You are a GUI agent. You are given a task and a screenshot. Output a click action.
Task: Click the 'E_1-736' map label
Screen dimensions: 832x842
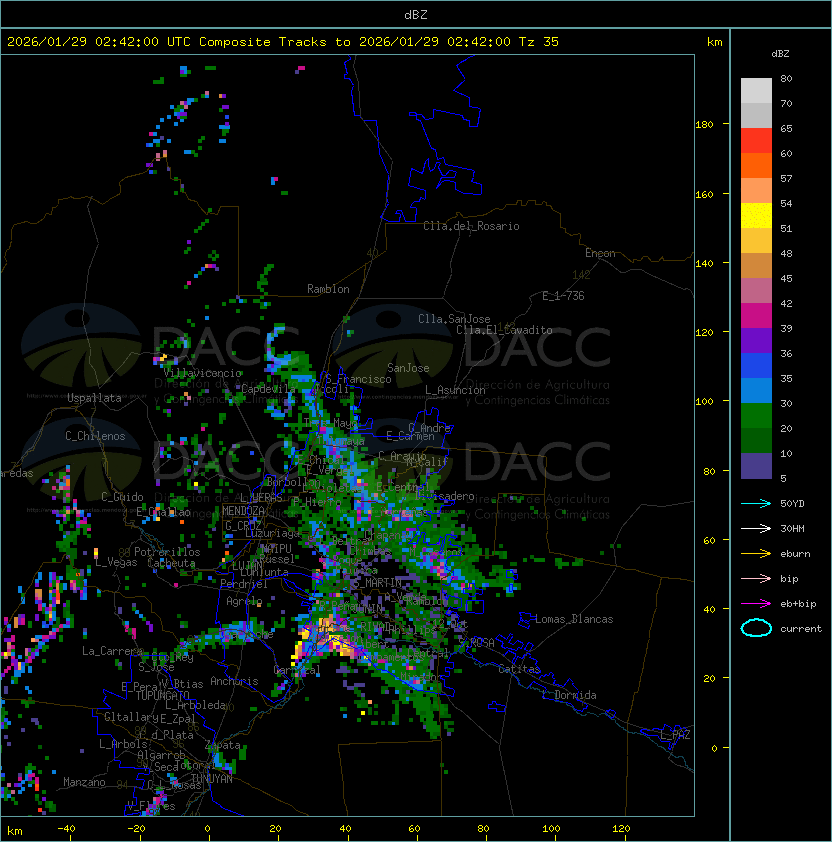pyautogui.click(x=563, y=295)
